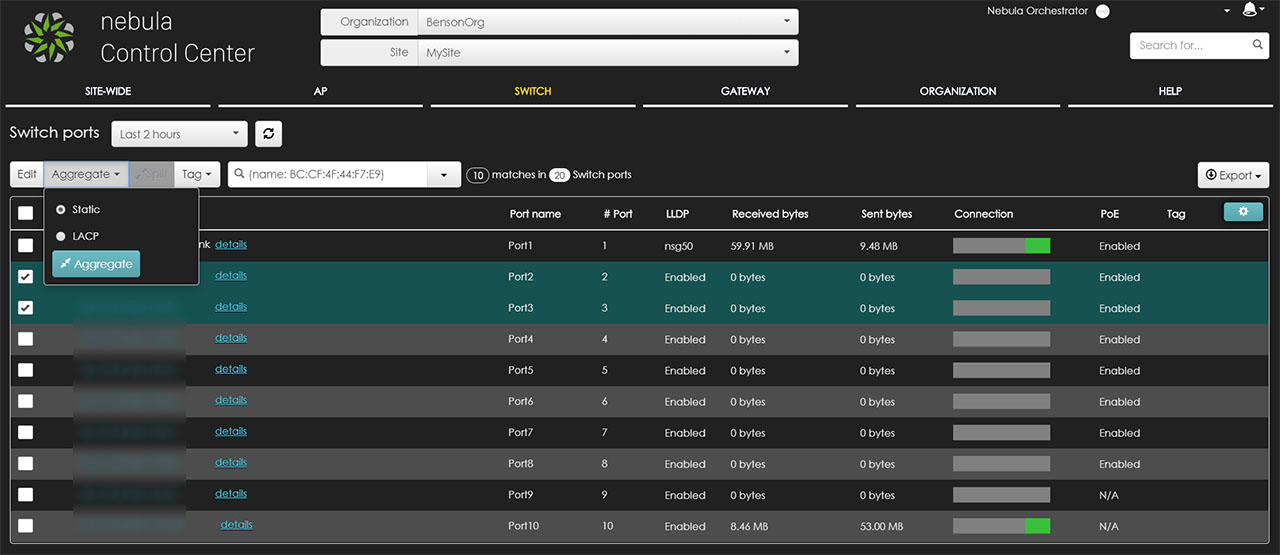Expand the search filter dropdown arrow
The width and height of the screenshot is (1280, 555).
pos(444,175)
